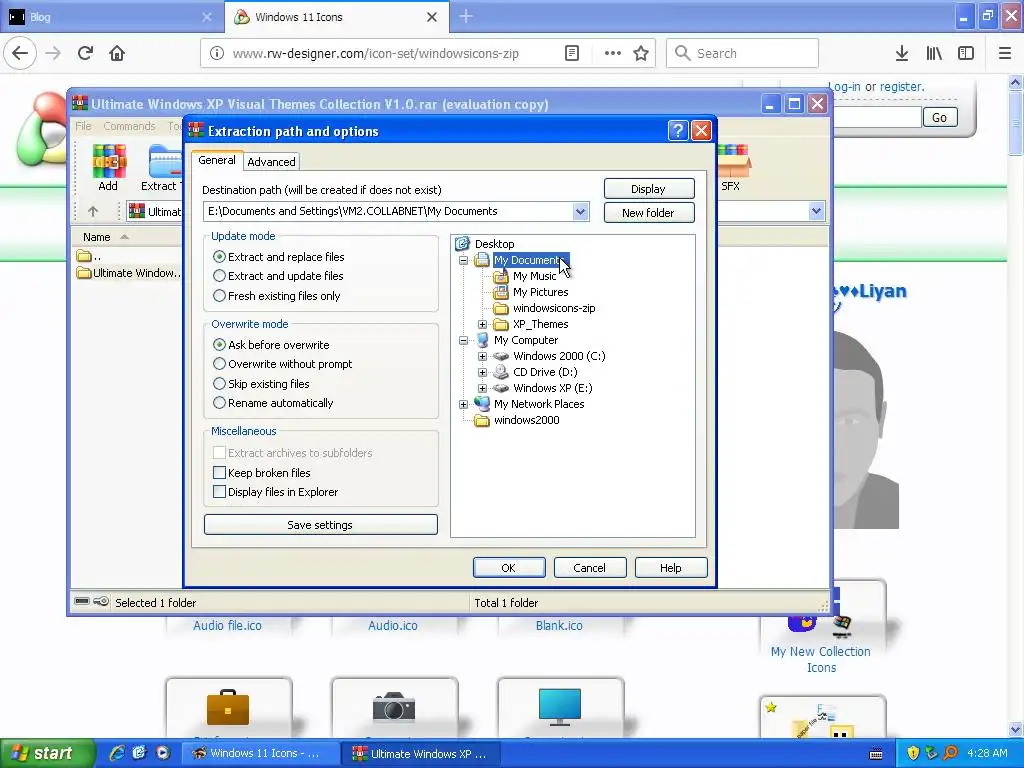Select Rename automatically option
The height and width of the screenshot is (768, 1024).
pyautogui.click(x=219, y=403)
